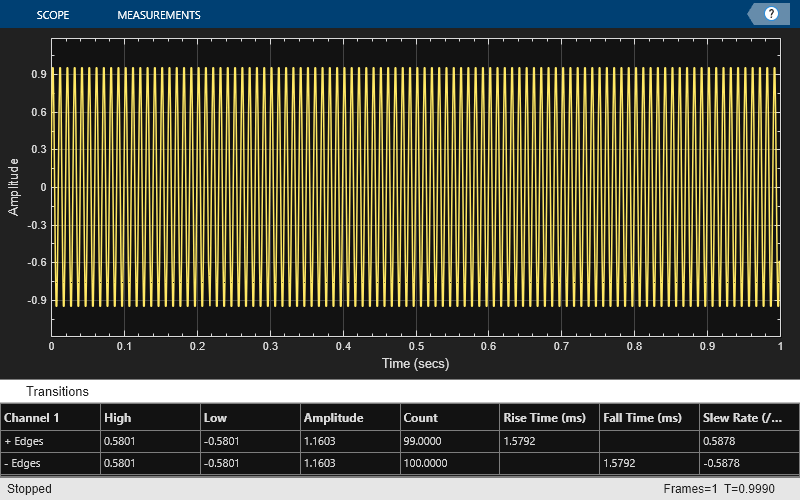The height and width of the screenshot is (500, 800).
Task: Click the Amplitude y-axis label
Action: point(13,187)
